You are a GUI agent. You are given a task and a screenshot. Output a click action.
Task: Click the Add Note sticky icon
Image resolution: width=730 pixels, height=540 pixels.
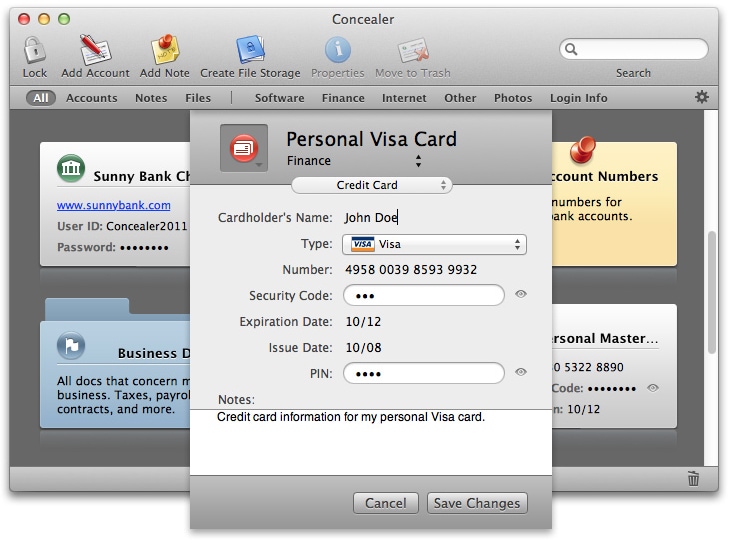[165, 49]
